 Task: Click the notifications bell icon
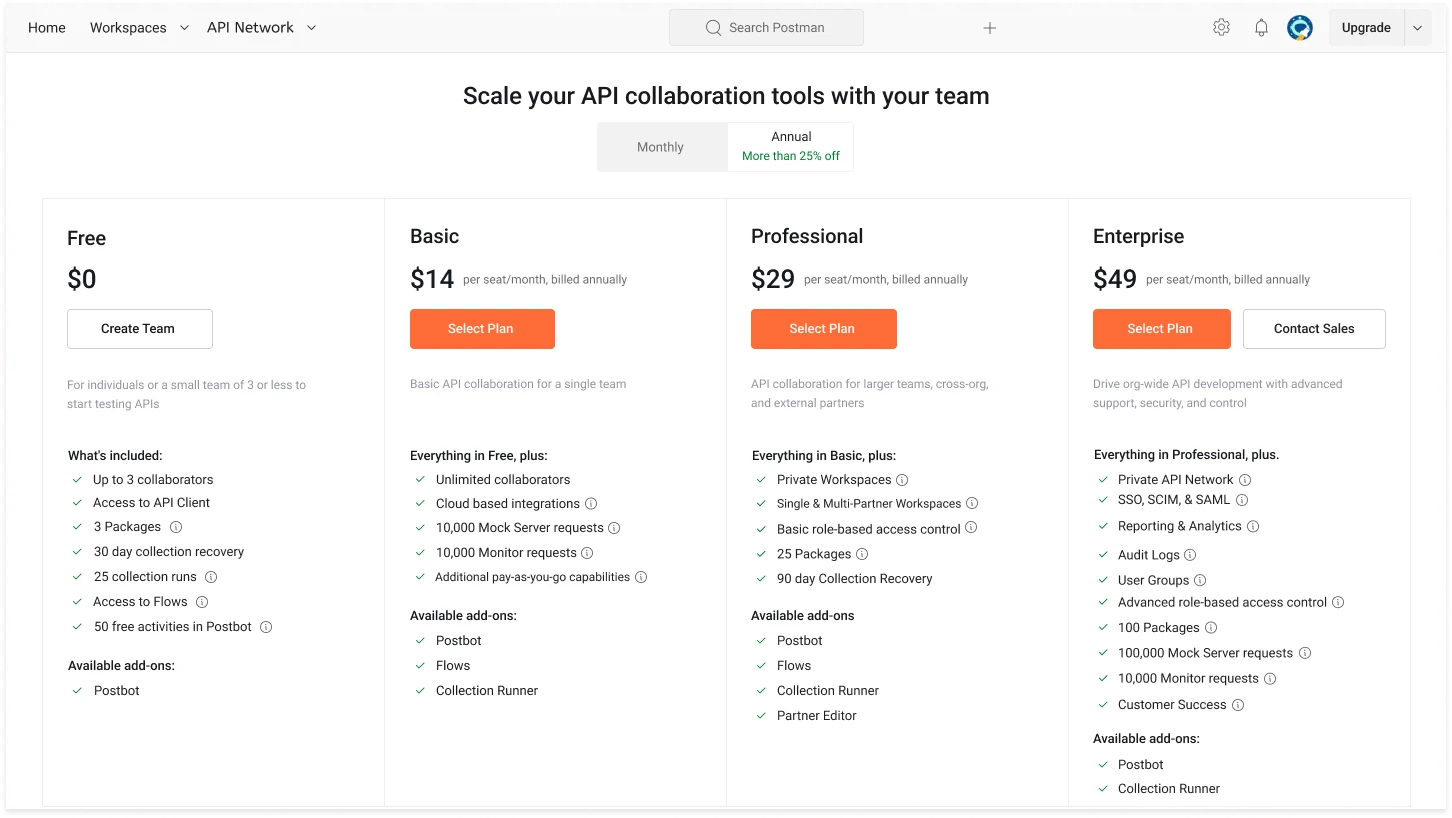point(1261,28)
